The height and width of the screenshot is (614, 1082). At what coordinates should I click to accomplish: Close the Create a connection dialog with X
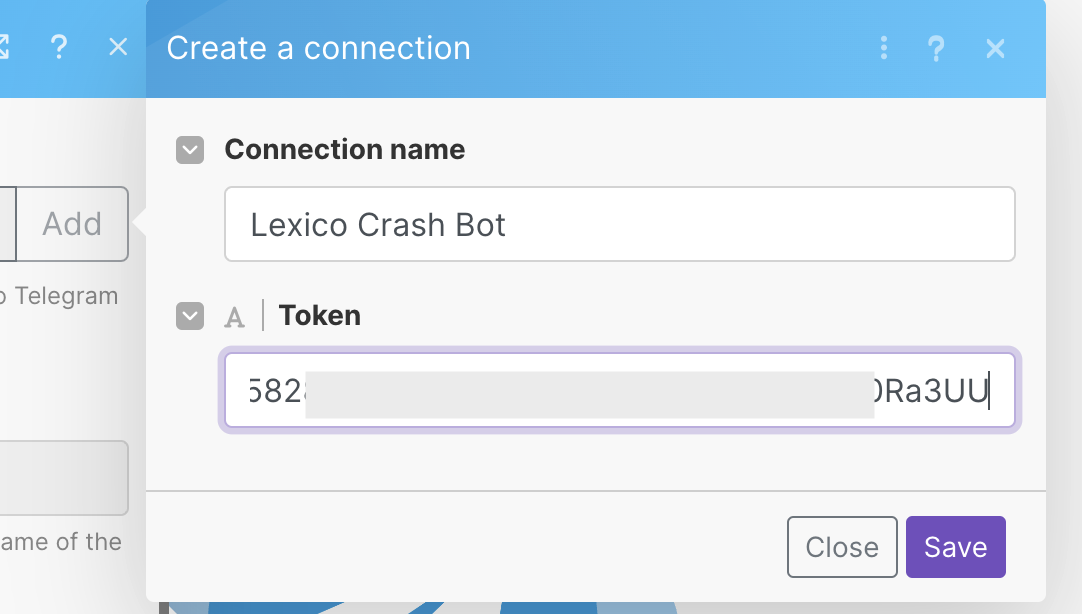click(x=995, y=48)
